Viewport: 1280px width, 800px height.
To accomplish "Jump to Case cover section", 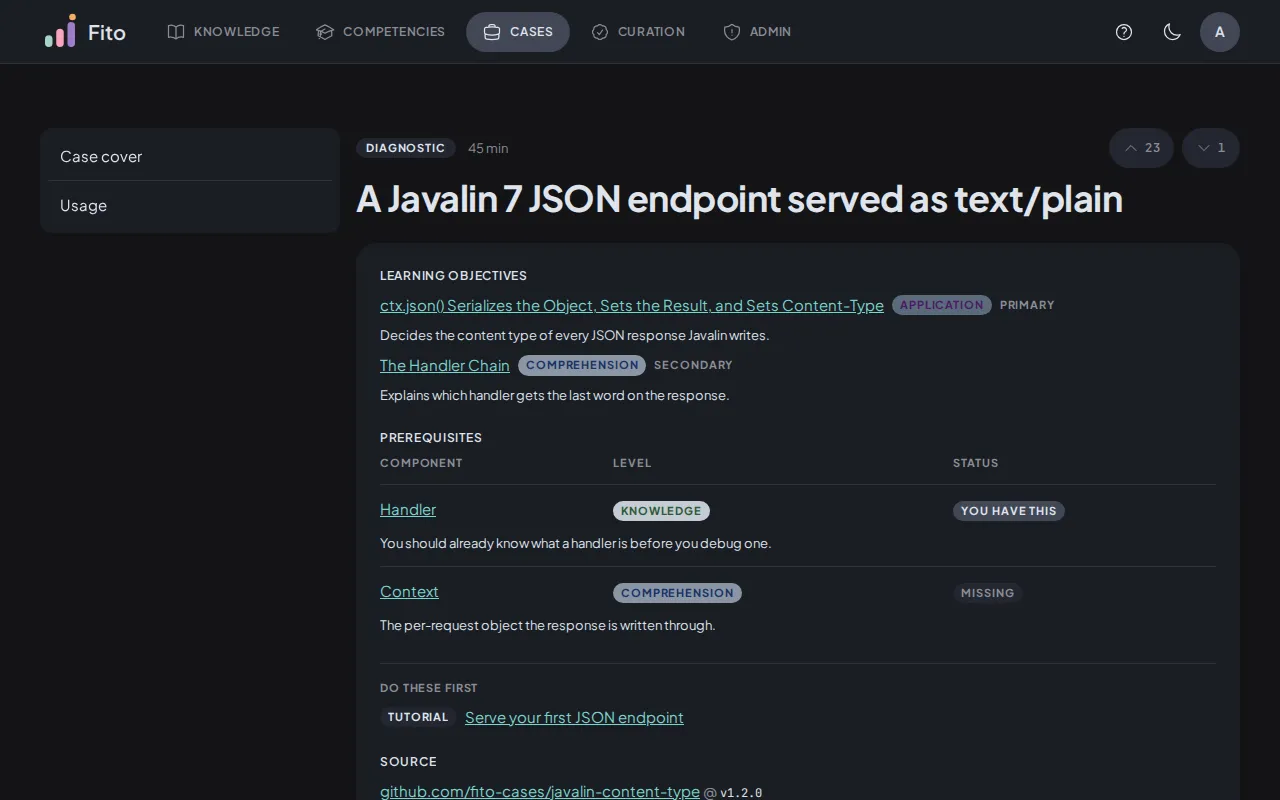I will 190,156.
